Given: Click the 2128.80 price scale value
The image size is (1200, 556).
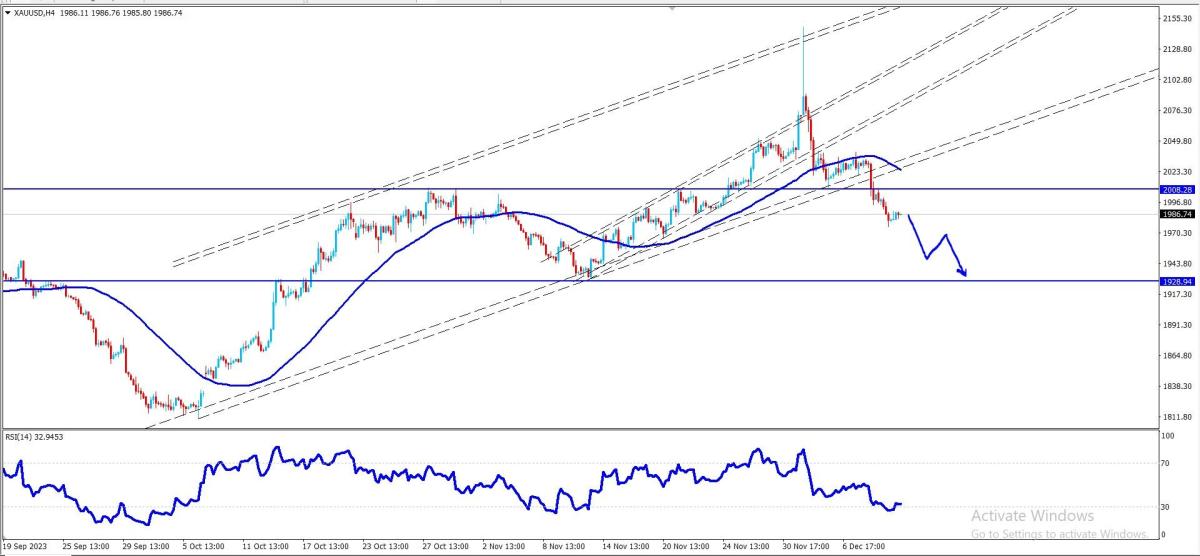Looking at the screenshot, I should (1177, 49).
